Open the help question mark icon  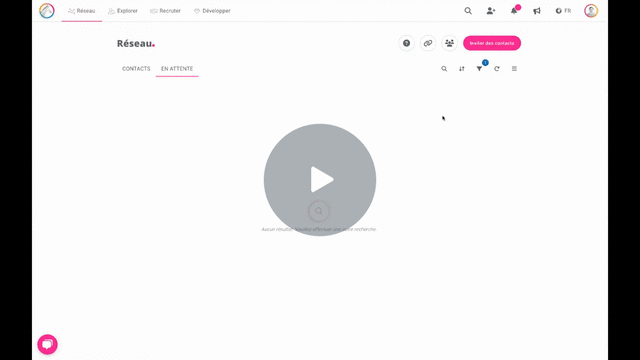407,43
